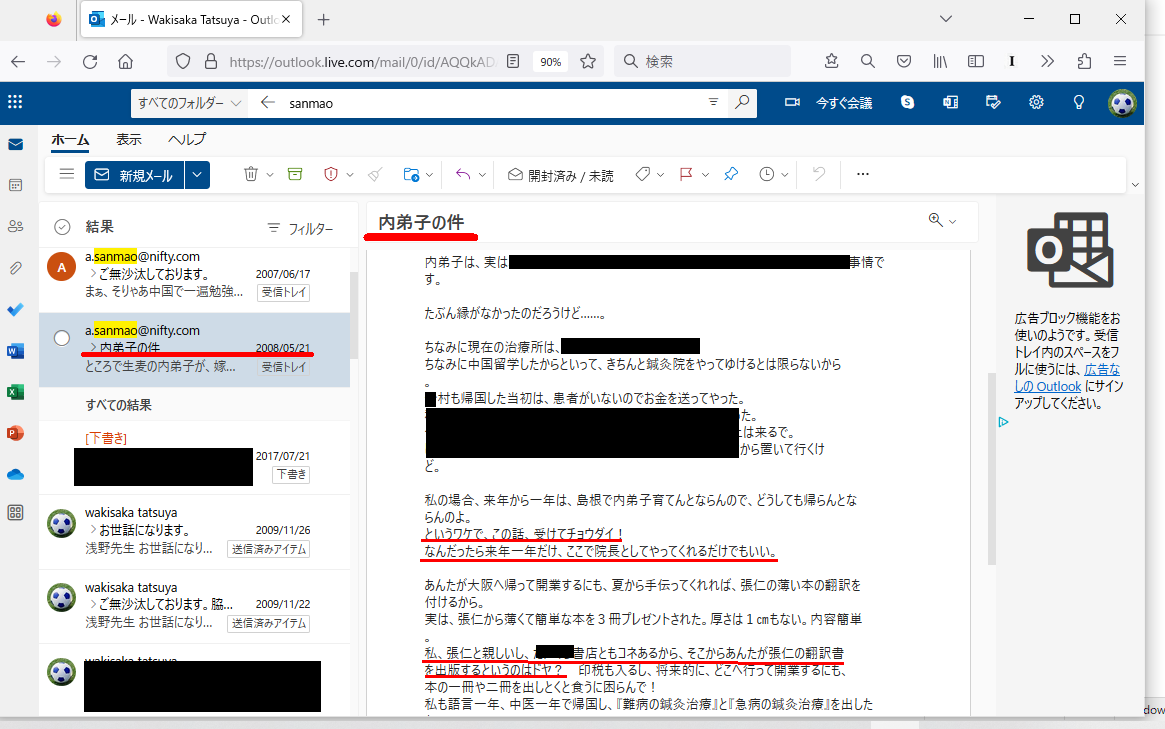Open the zoom dropdown in reading pane
Screen dimensions: 1165x729
pos(942,221)
